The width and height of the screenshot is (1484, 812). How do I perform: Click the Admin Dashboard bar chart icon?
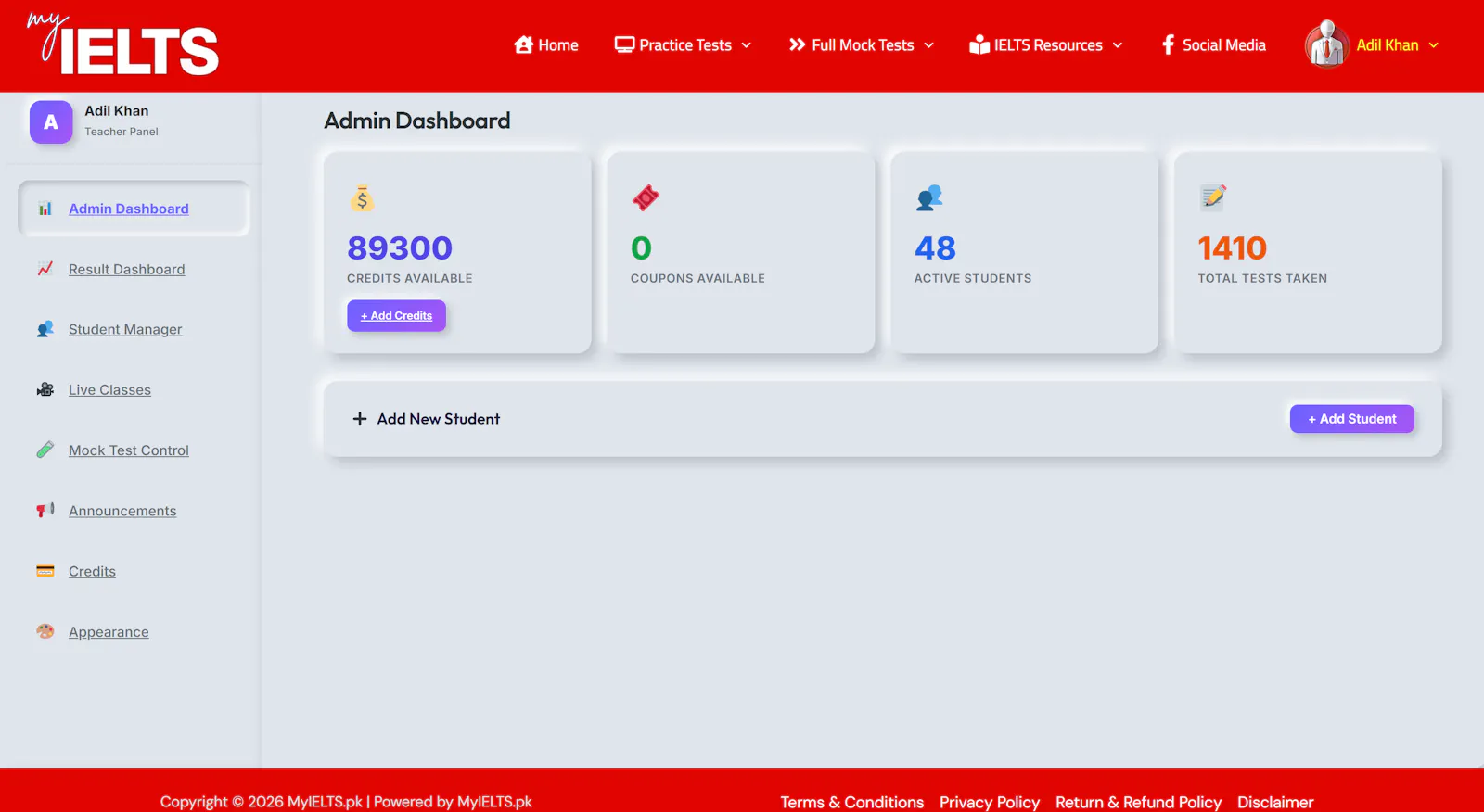(x=45, y=209)
